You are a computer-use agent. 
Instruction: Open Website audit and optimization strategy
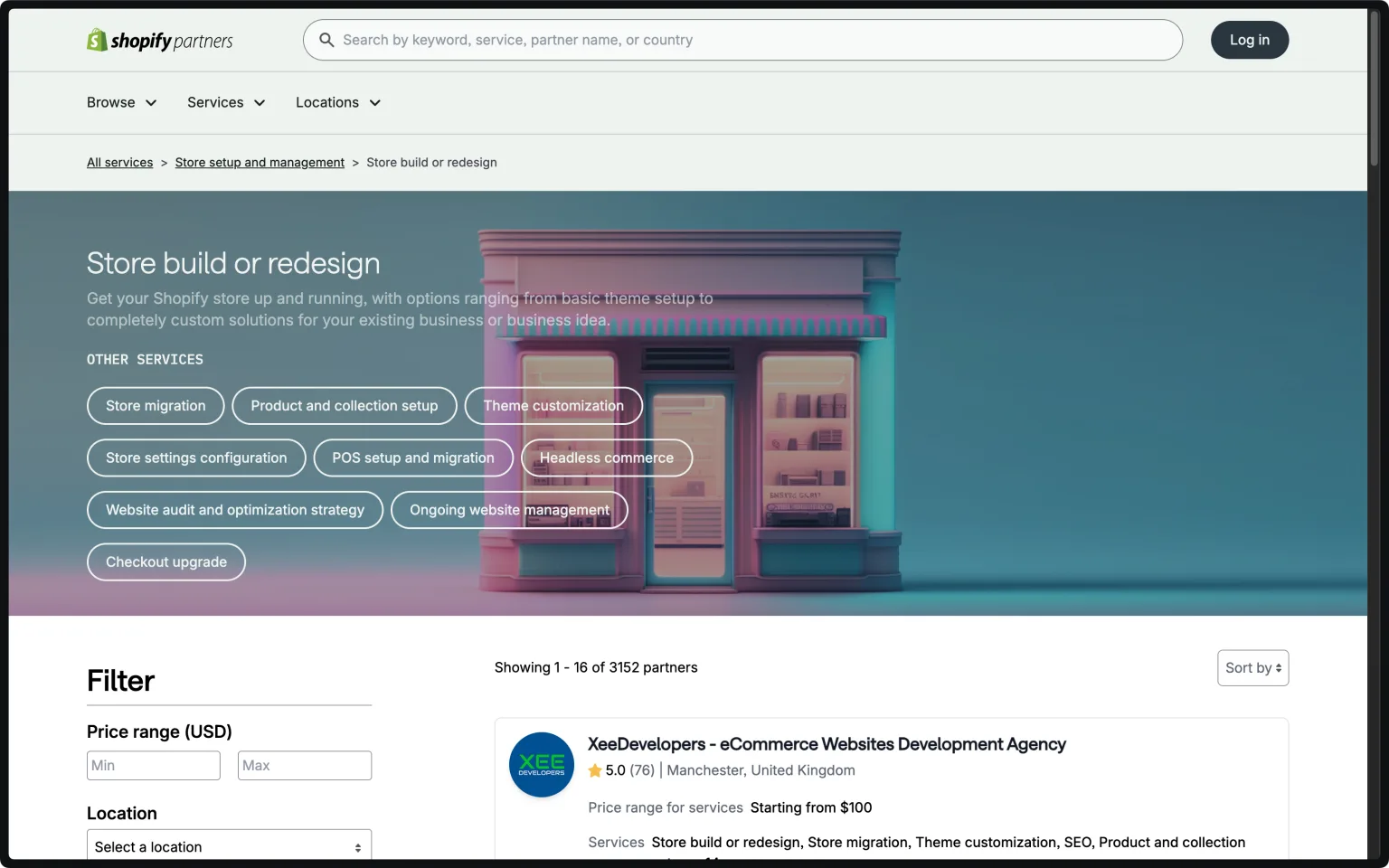[x=235, y=510]
